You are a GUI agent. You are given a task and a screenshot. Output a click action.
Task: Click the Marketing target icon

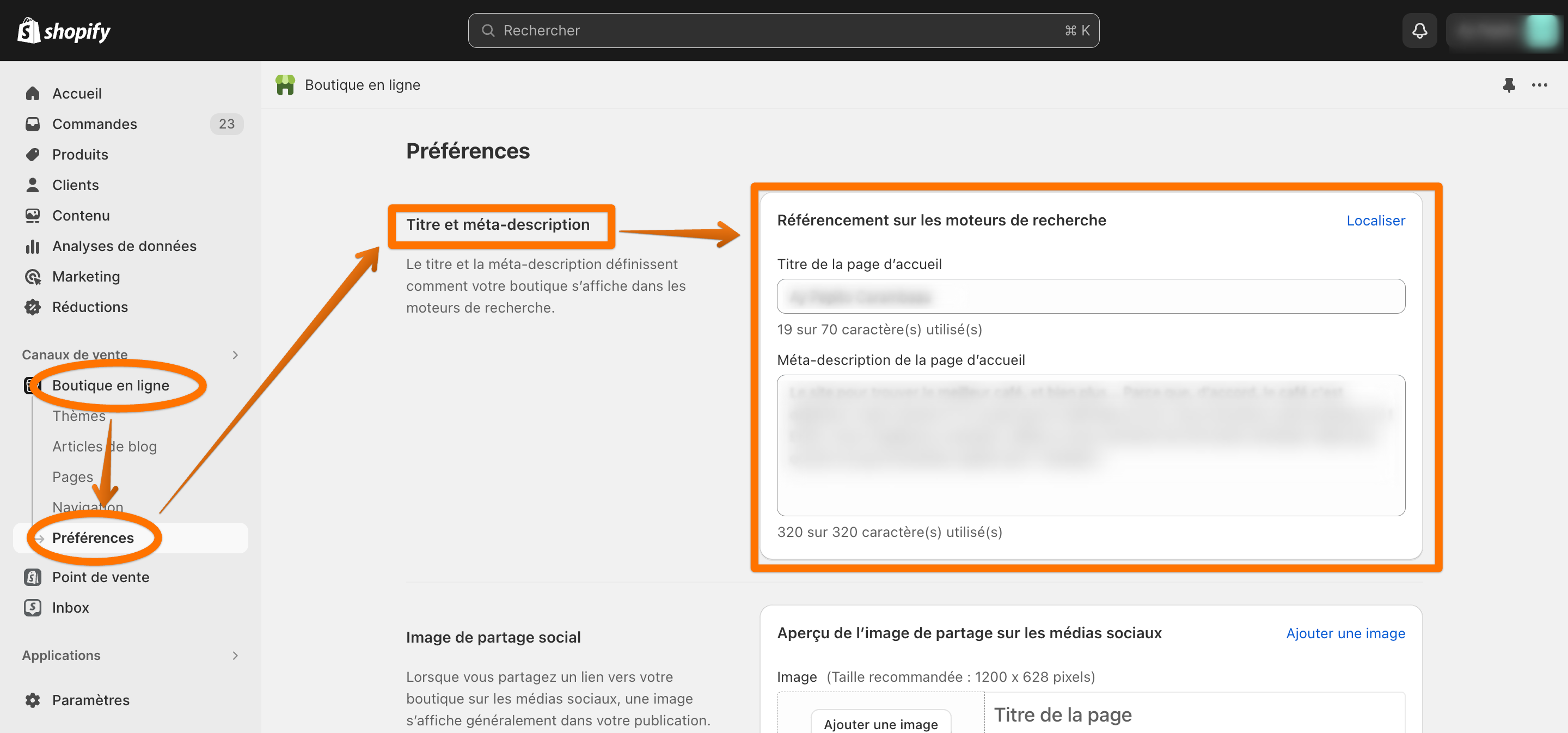tap(33, 277)
